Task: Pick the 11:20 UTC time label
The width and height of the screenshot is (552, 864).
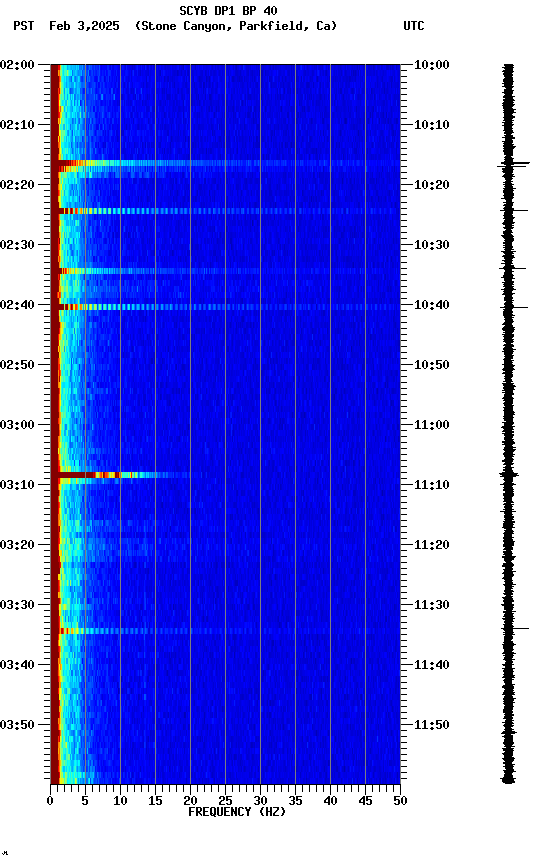Action: [x=431, y=545]
